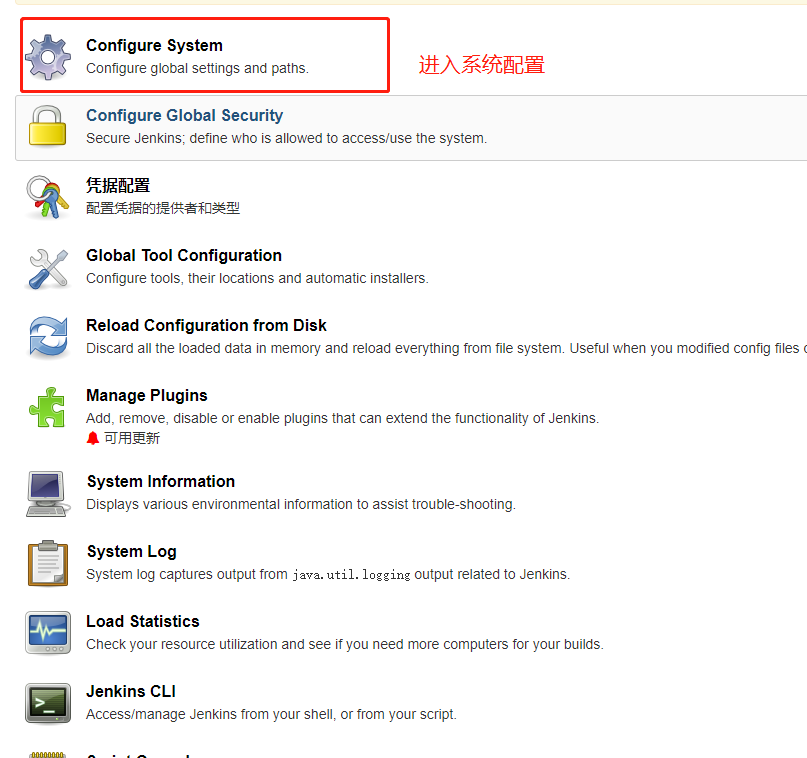
Task: Open Configure Global Security
Action: (x=184, y=115)
